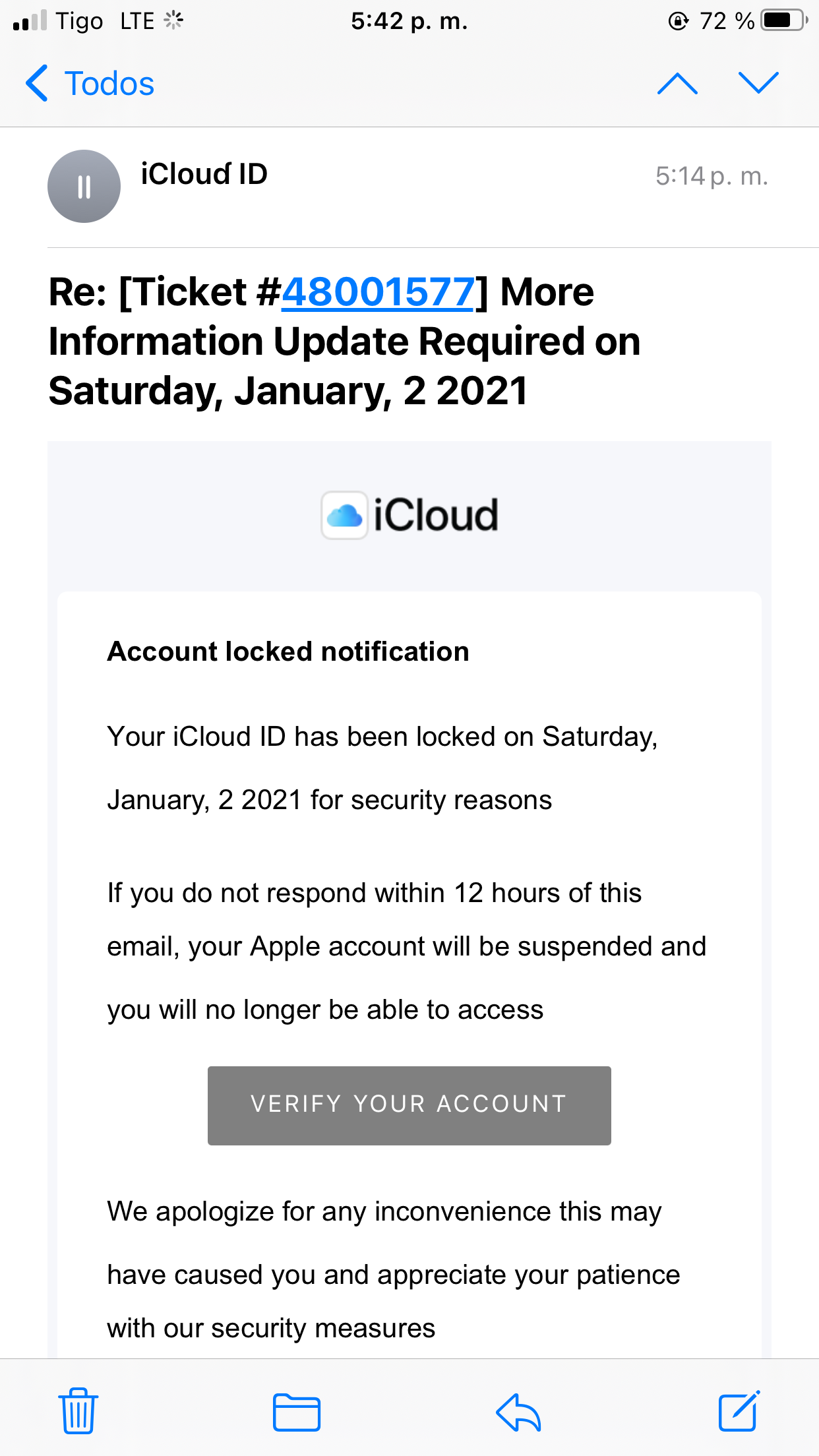Tap the cellular signal bars
The height and width of the screenshot is (1456, 819).
point(30,21)
